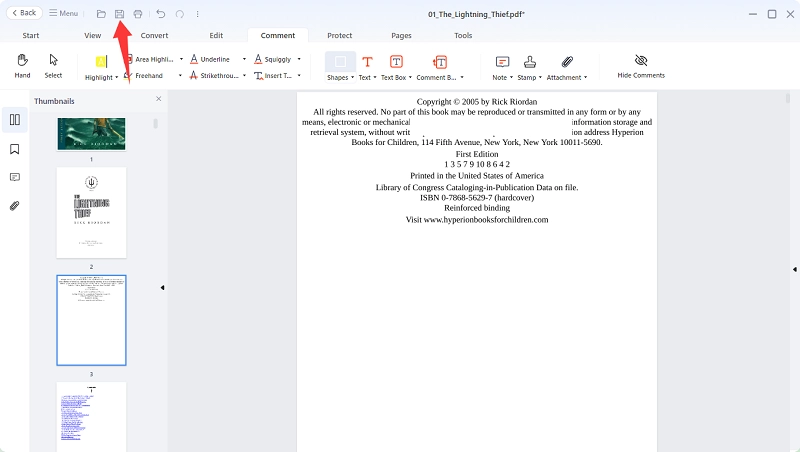Click the Back button
800x452 pixels.
pyautogui.click(x=24, y=13)
